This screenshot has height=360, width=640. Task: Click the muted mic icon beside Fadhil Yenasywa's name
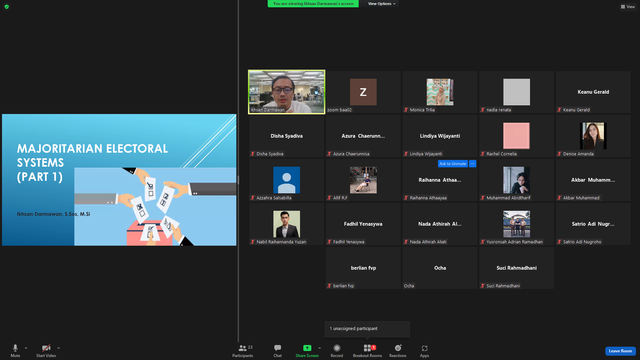click(x=329, y=242)
